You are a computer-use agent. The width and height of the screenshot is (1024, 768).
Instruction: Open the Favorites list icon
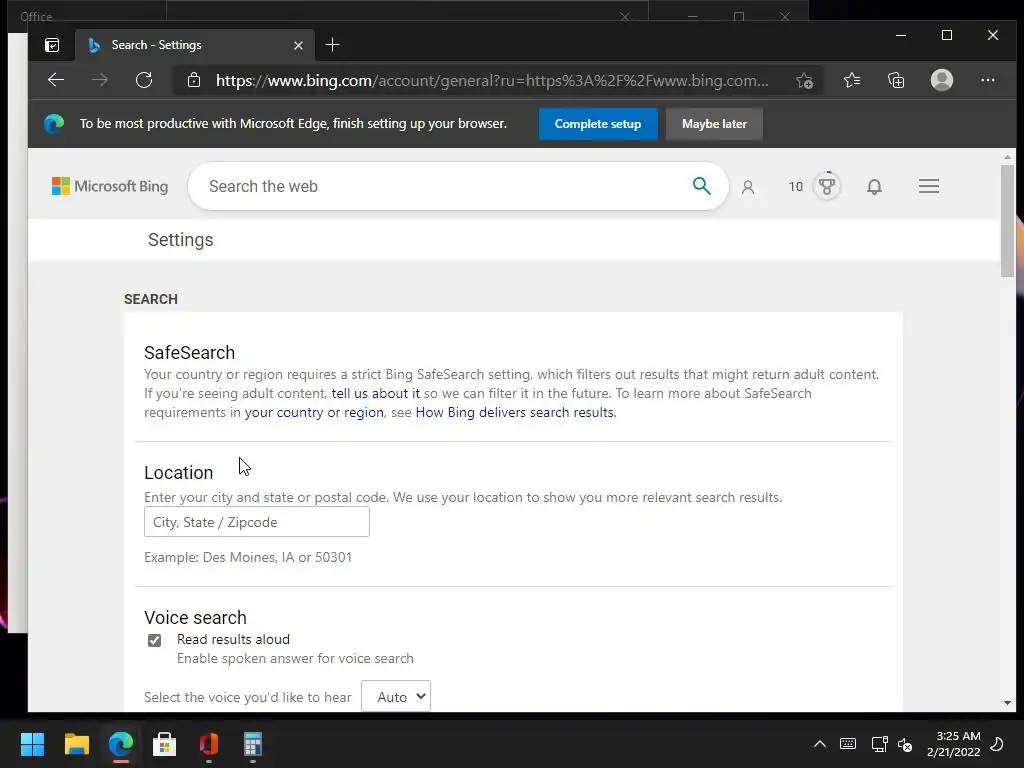tap(852, 80)
